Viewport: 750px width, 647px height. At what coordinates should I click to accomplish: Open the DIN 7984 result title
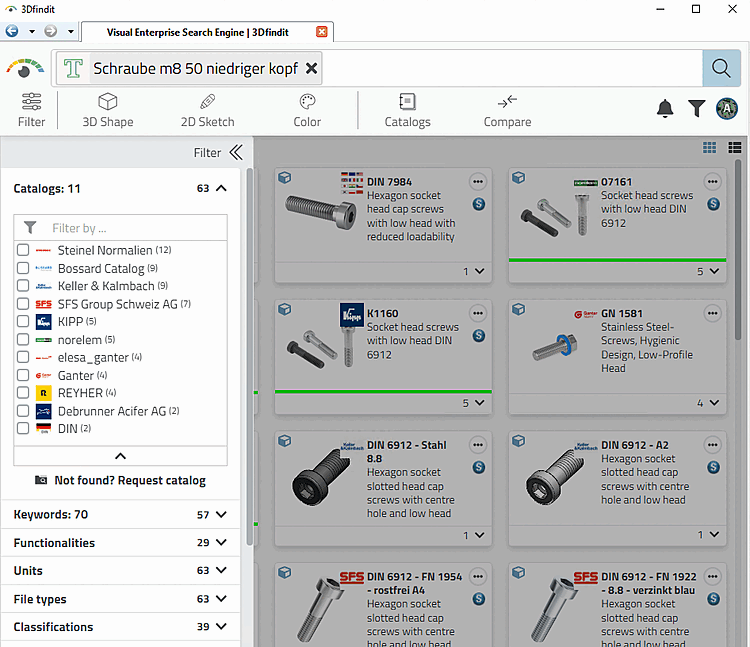[x=389, y=182]
